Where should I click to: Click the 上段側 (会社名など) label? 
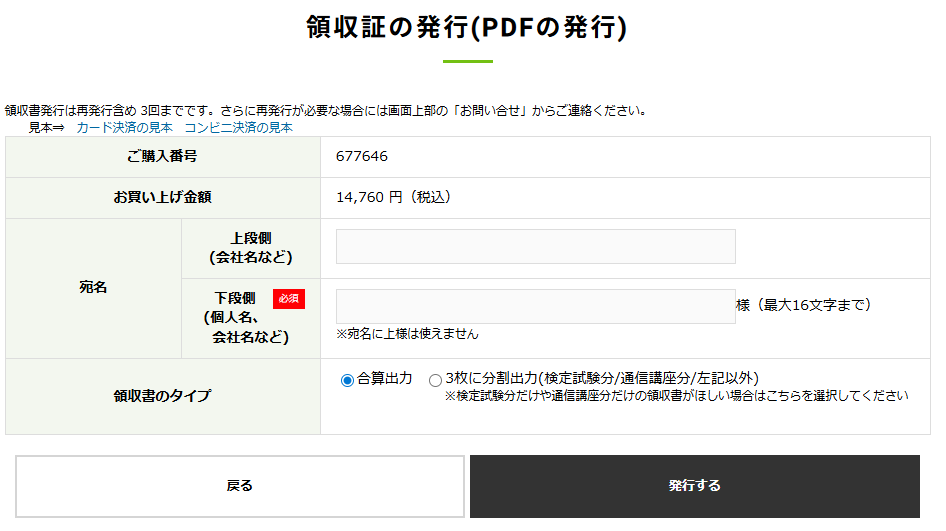pos(250,248)
